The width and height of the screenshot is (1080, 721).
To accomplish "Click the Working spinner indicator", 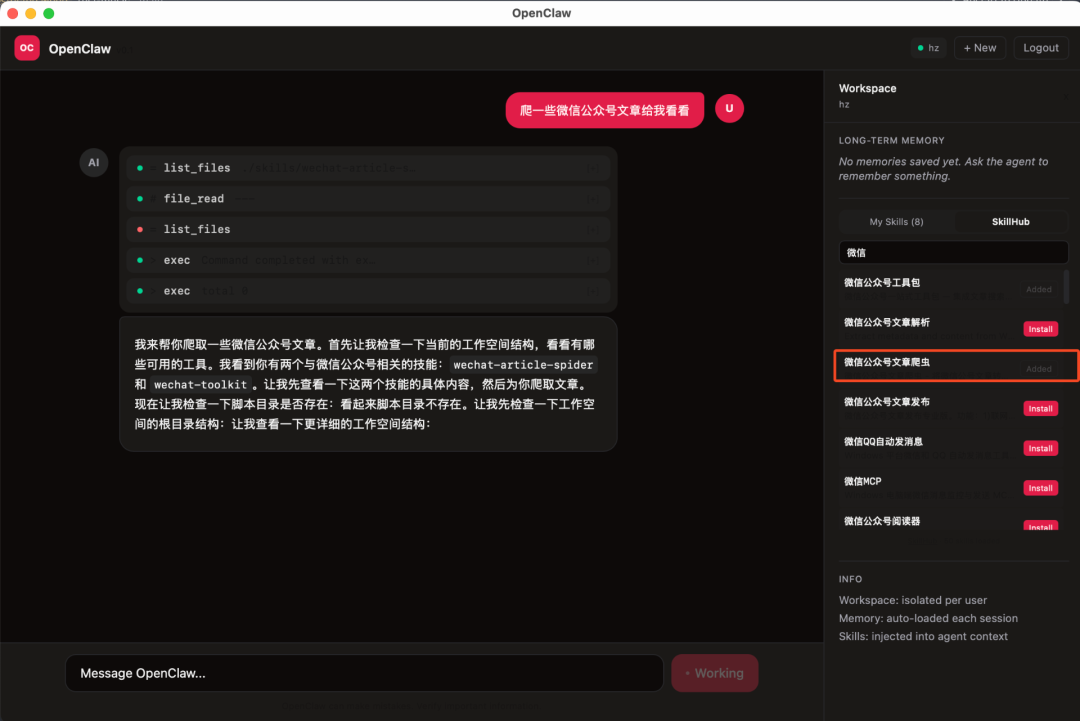I will pyautogui.click(x=714, y=673).
